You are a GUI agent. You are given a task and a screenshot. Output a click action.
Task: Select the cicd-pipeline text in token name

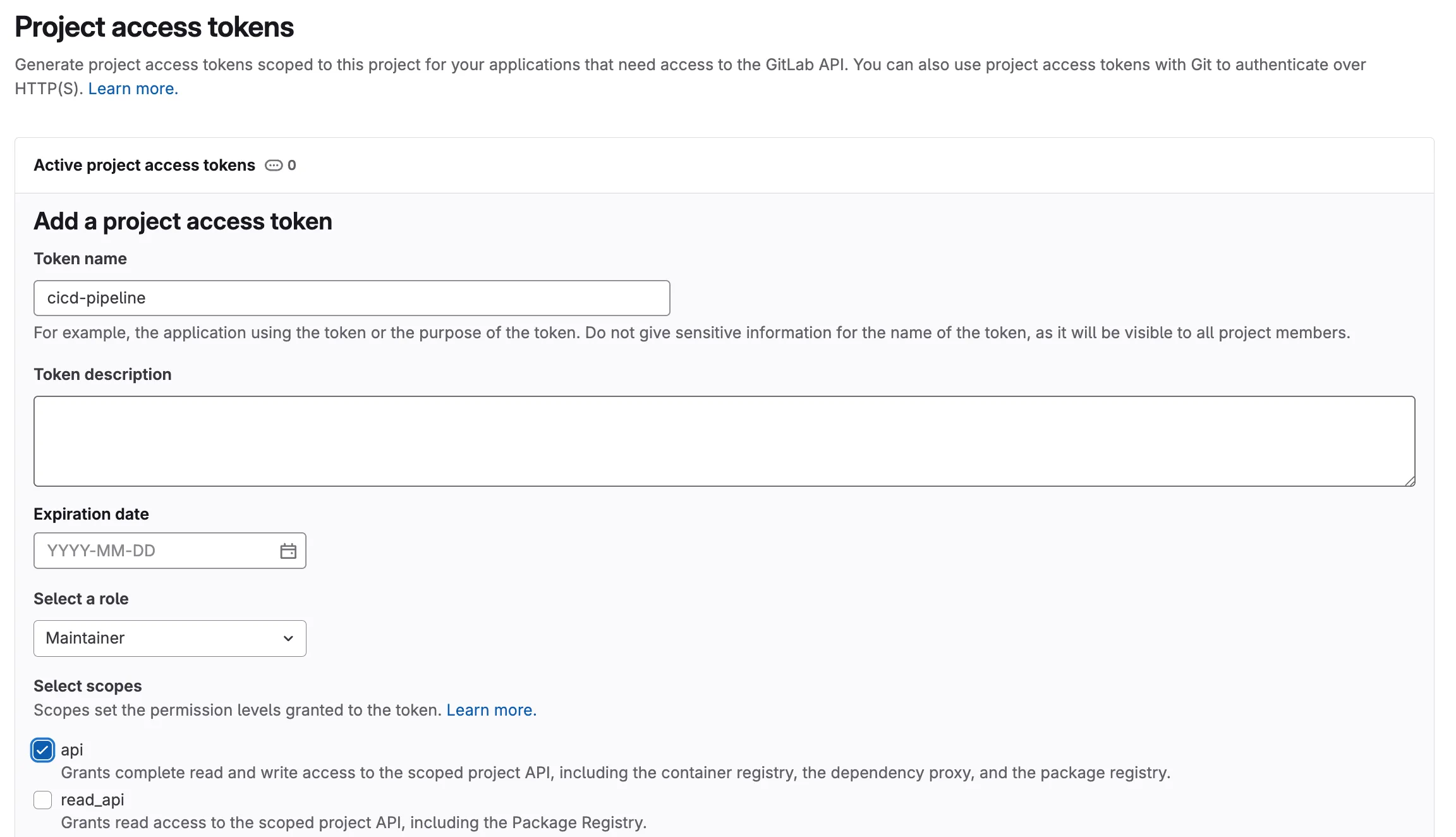[95, 298]
